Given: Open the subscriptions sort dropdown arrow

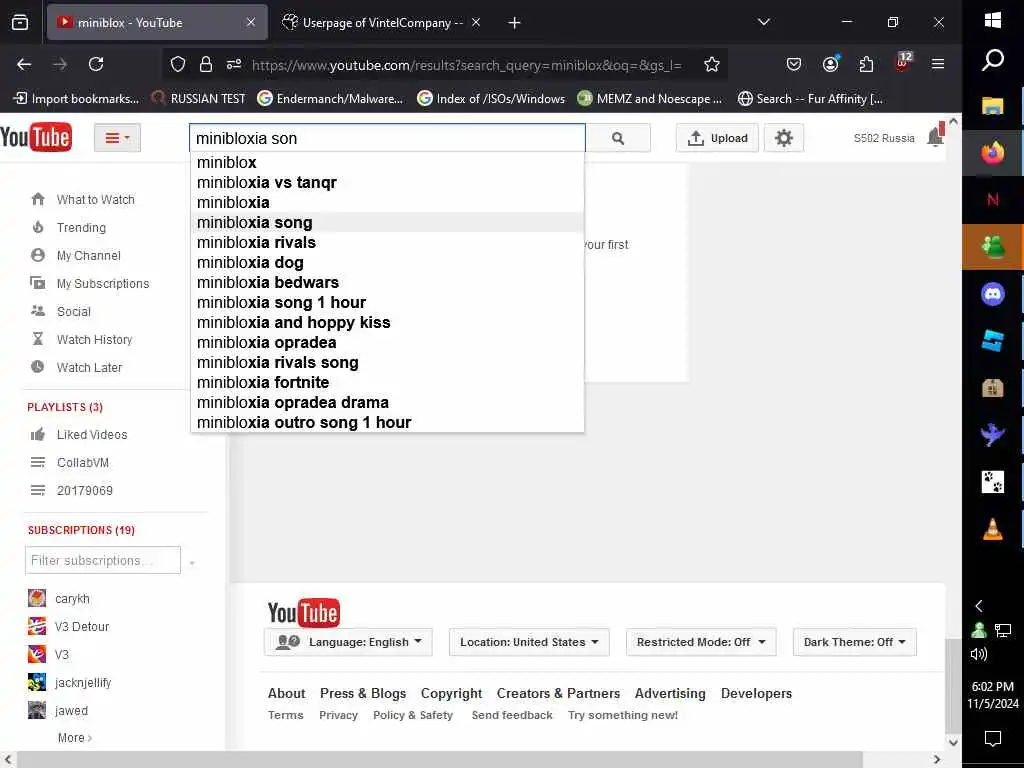Looking at the screenshot, I should tap(192, 562).
